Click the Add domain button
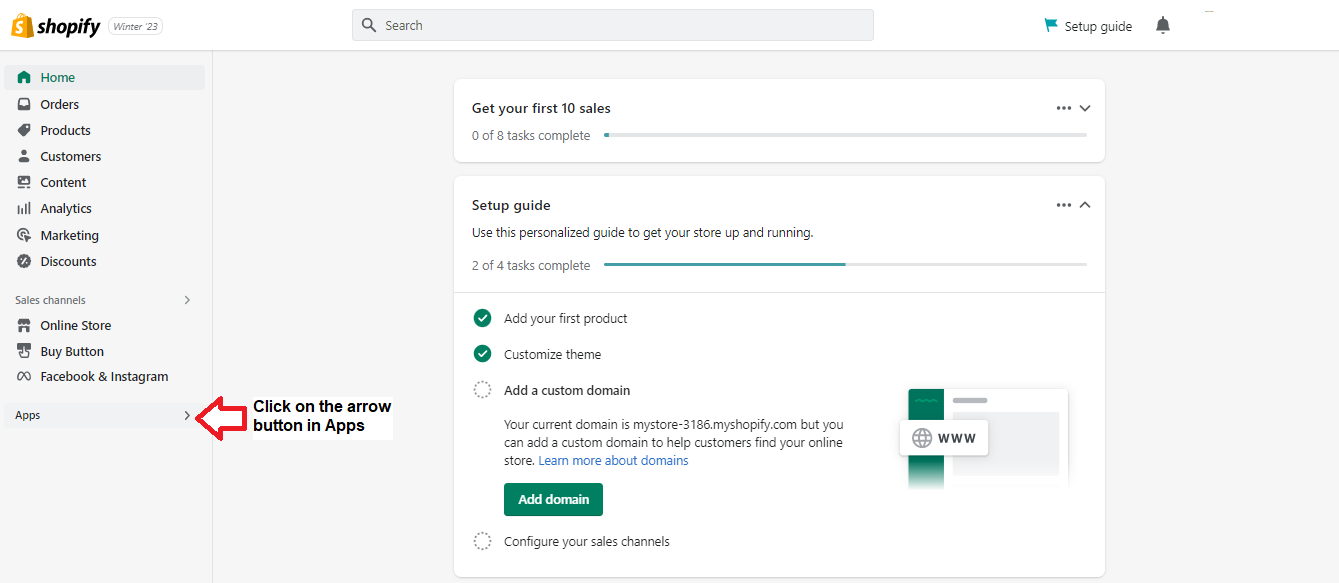 point(553,499)
